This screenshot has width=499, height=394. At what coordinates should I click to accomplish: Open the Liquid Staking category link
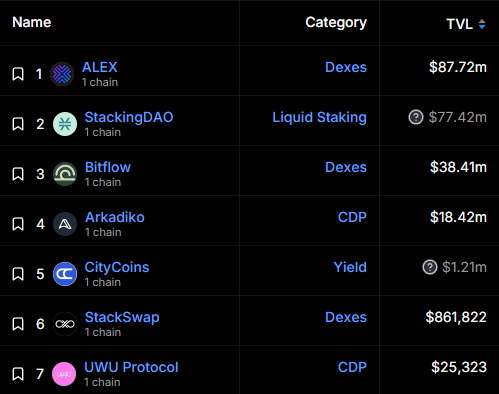319,117
